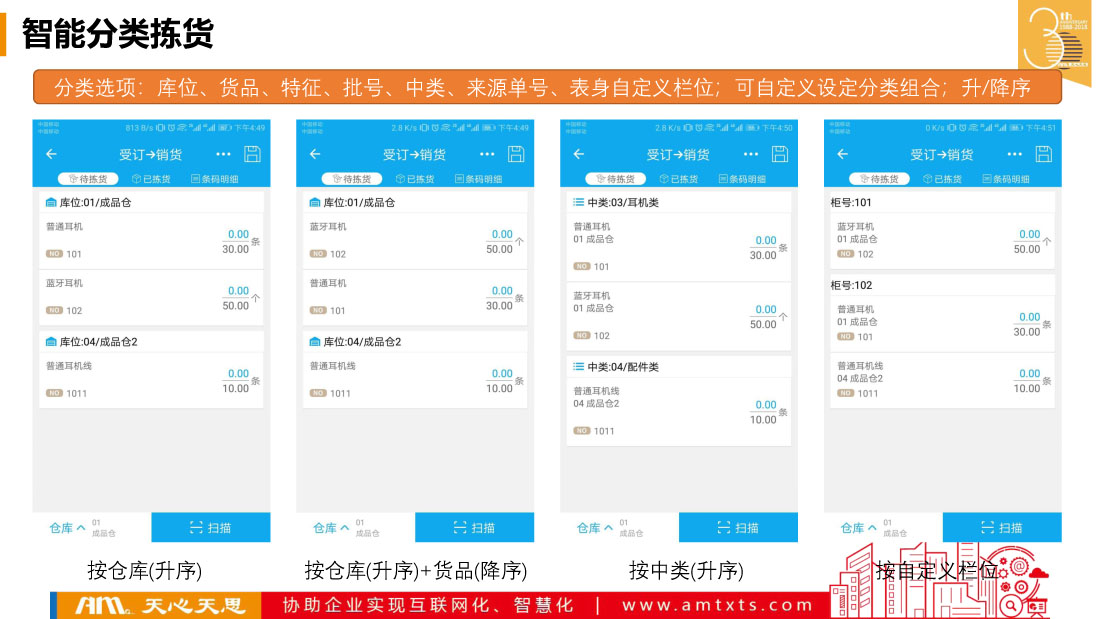Open the three-dot menu in the 按仓库(升序) screen
The height and width of the screenshot is (619, 1100).
pos(223,154)
